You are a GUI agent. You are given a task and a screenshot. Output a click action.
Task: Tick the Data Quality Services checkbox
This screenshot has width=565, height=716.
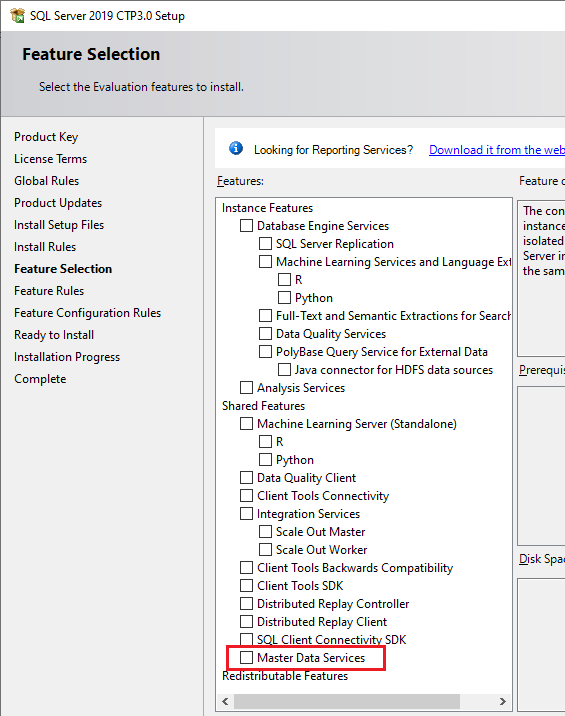click(x=265, y=334)
